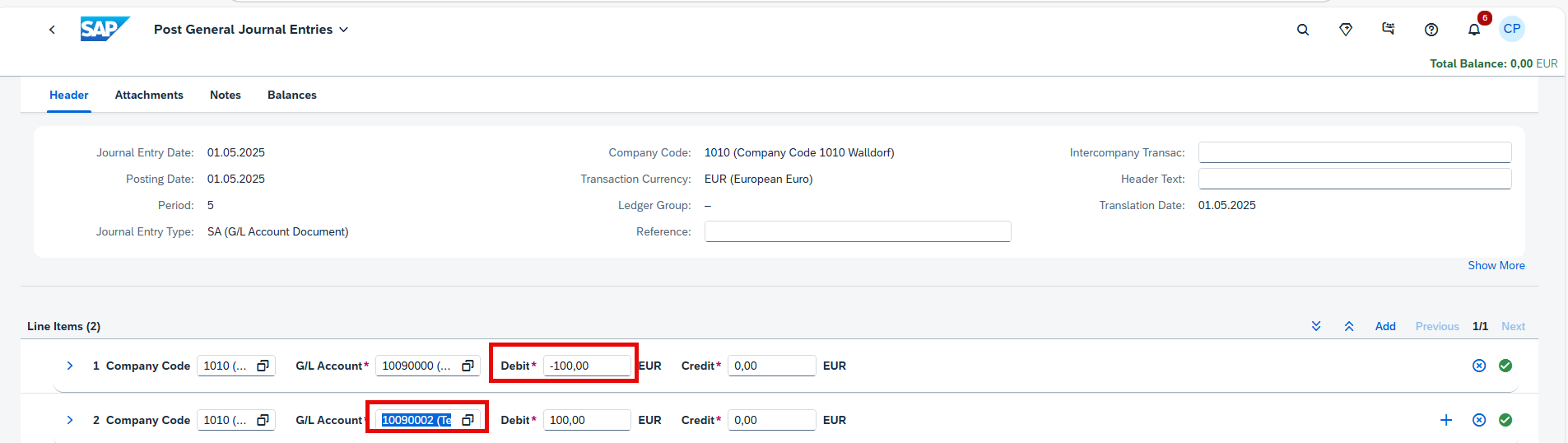Switch to the Balances tab

point(292,96)
